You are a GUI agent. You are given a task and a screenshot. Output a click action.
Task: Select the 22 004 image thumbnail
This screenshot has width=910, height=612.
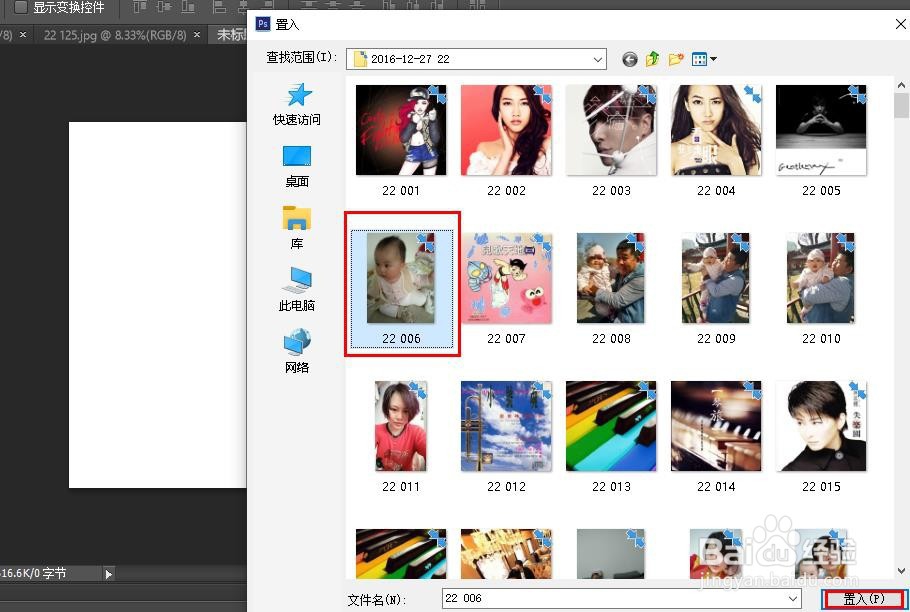pos(716,130)
